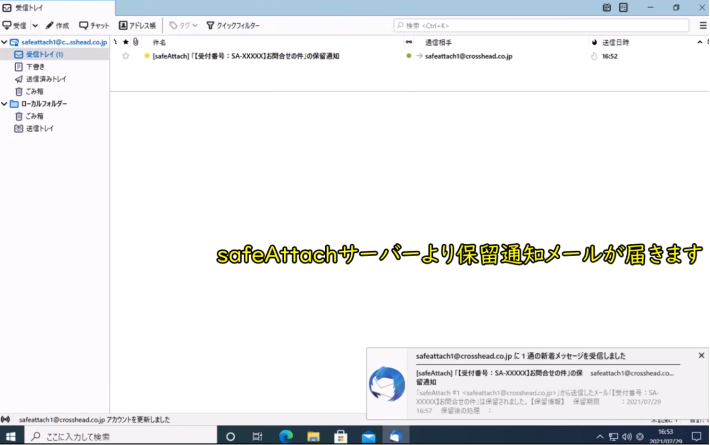Open the Action Center notifications icon

(697, 436)
